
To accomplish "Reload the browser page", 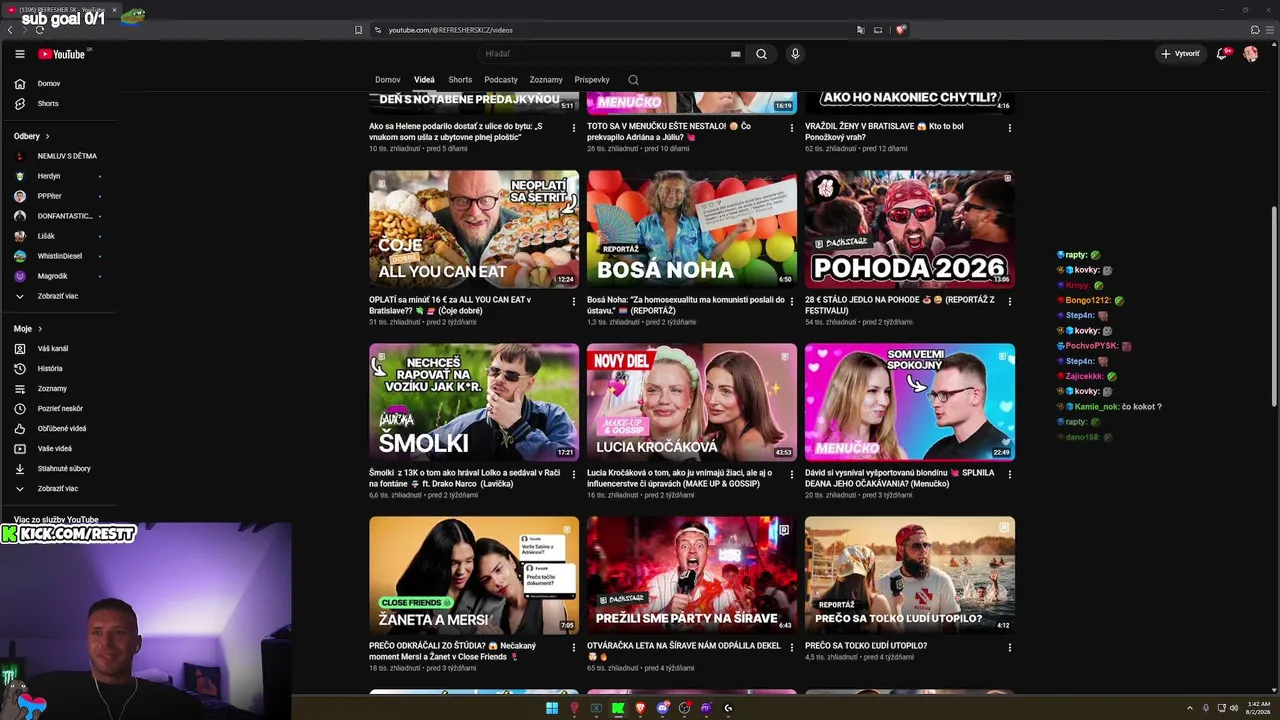I will [x=39, y=30].
